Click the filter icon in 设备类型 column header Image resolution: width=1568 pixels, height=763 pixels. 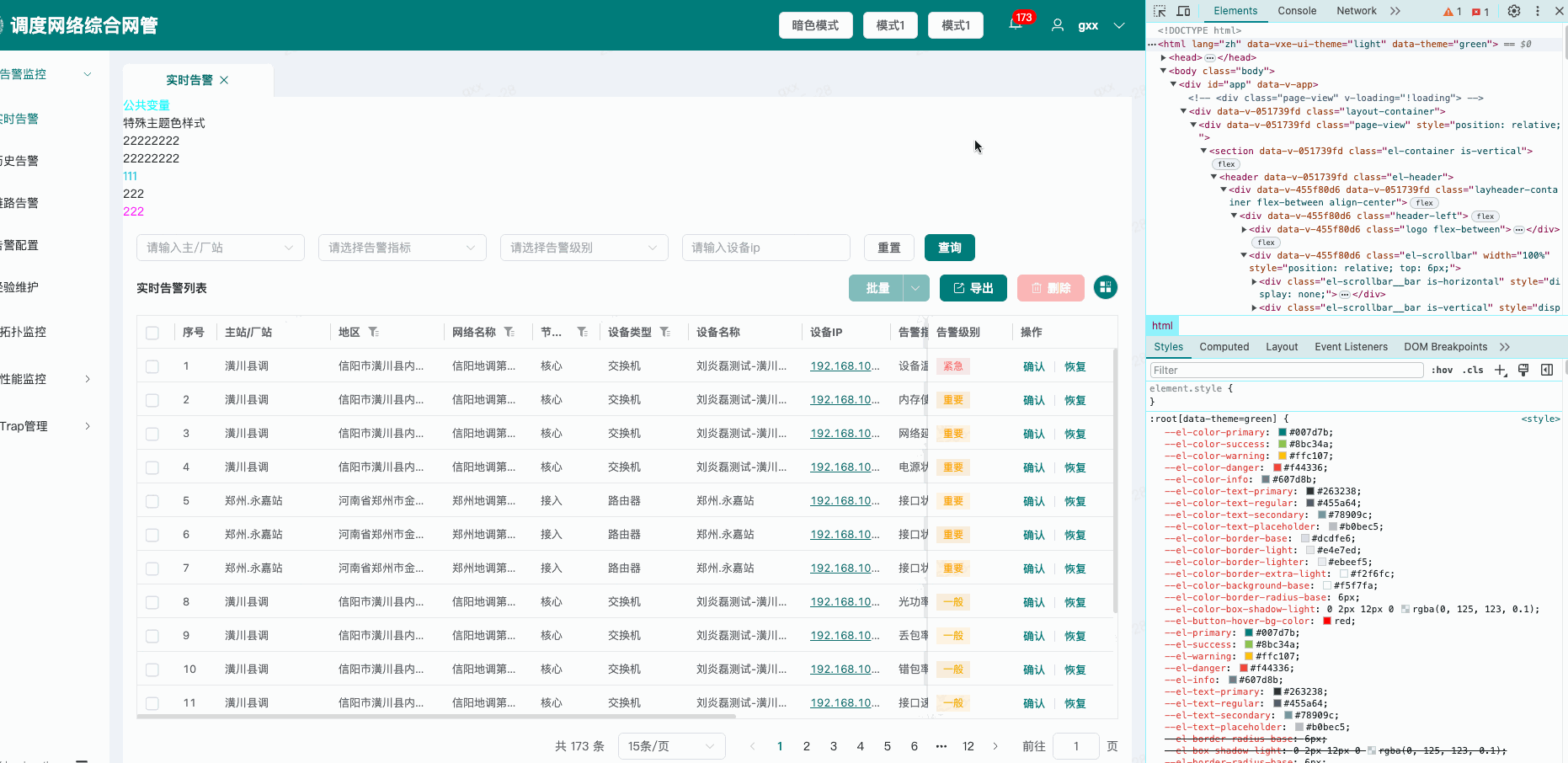[x=664, y=332]
